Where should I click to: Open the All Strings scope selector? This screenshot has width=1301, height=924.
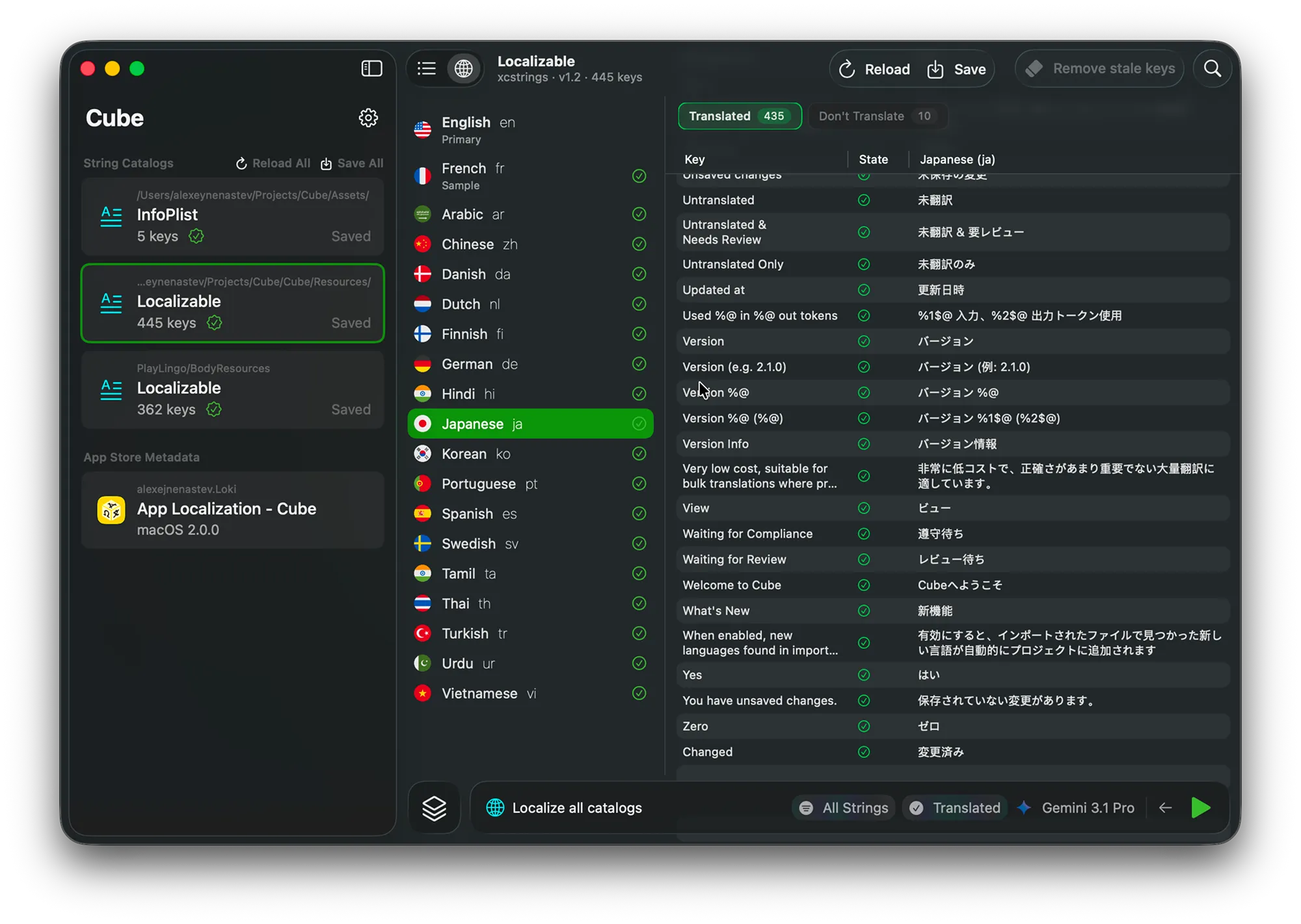point(843,808)
